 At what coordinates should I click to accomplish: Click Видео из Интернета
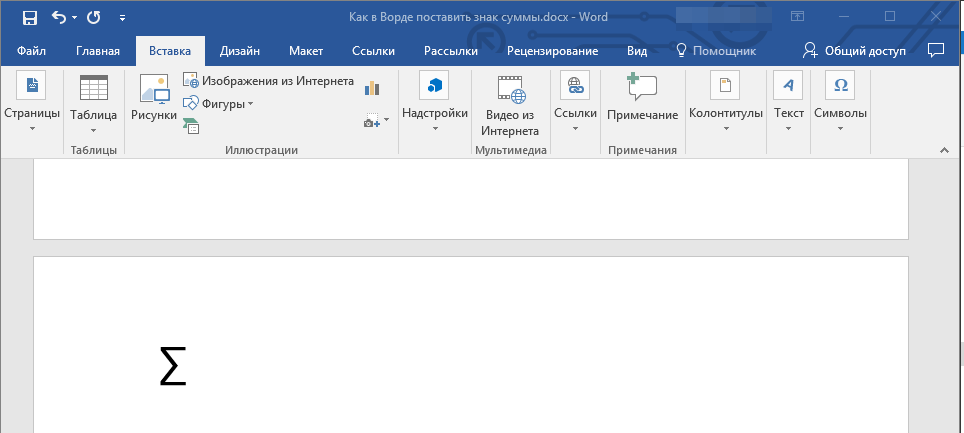[510, 106]
